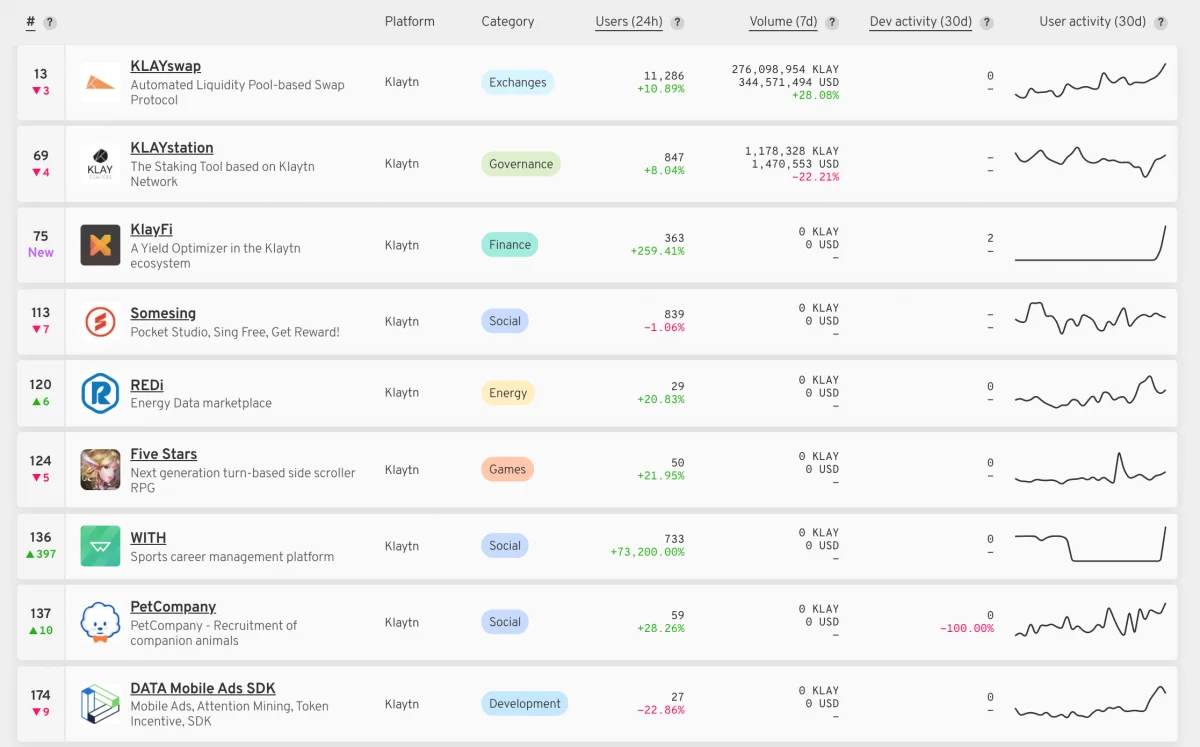1200x747 pixels.
Task: Click help icon beside Dev activity (30d)
Action: coord(987,22)
